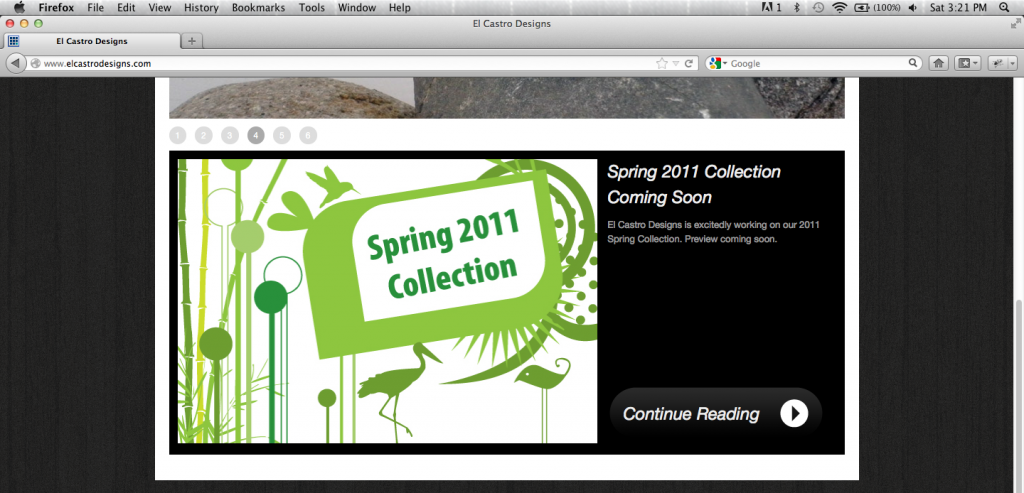1024x493 pixels.
Task: Open the Apple menu
Action: click(19, 8)
